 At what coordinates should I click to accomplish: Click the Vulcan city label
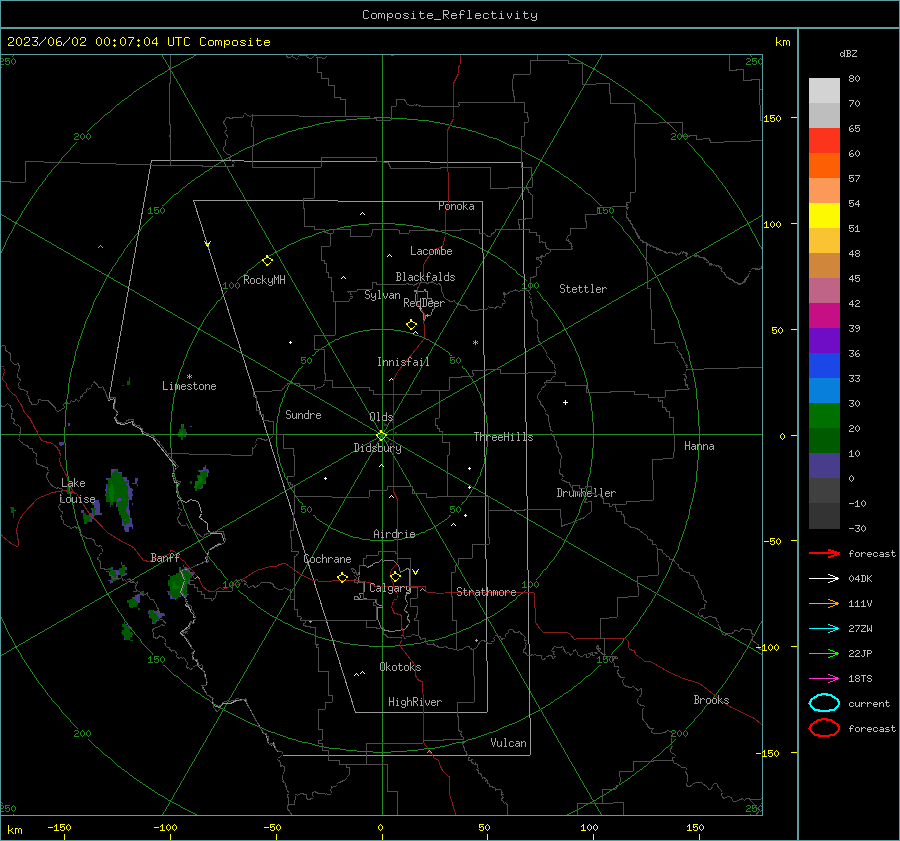click(508, 743)
